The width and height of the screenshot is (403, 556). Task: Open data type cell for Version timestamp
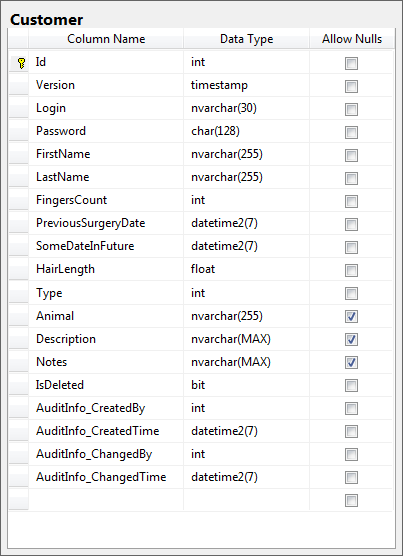246,85
